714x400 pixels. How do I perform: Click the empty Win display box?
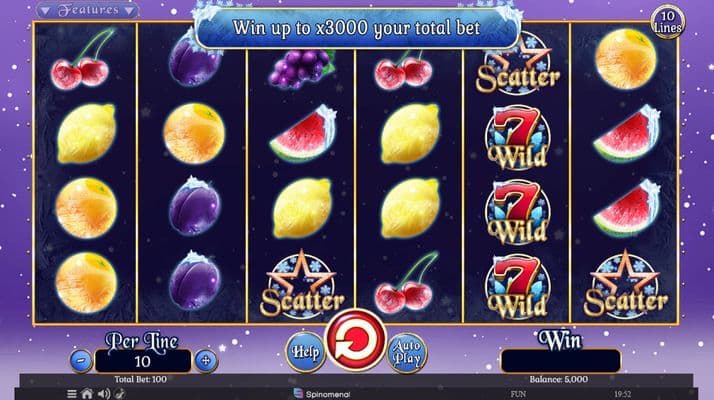[x=561, y=361]
